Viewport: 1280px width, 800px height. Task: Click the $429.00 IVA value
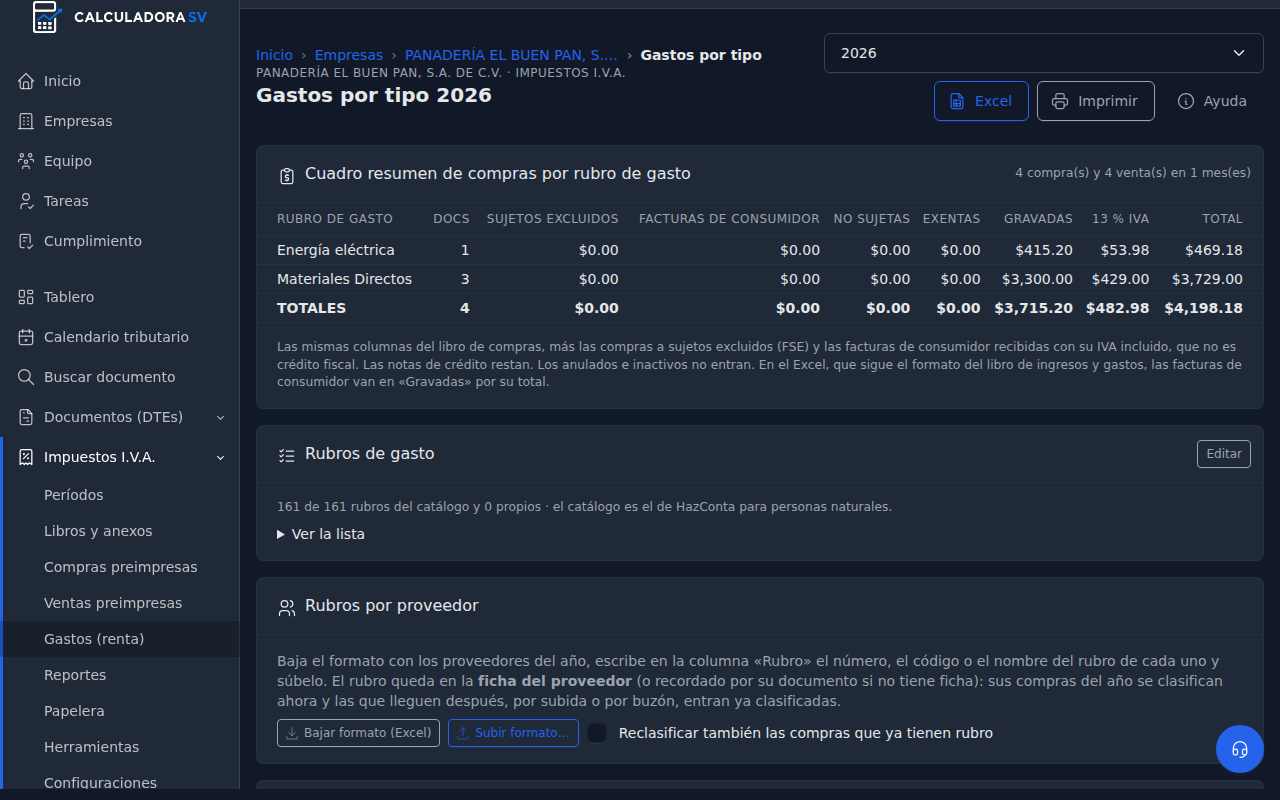(1121, 279)
